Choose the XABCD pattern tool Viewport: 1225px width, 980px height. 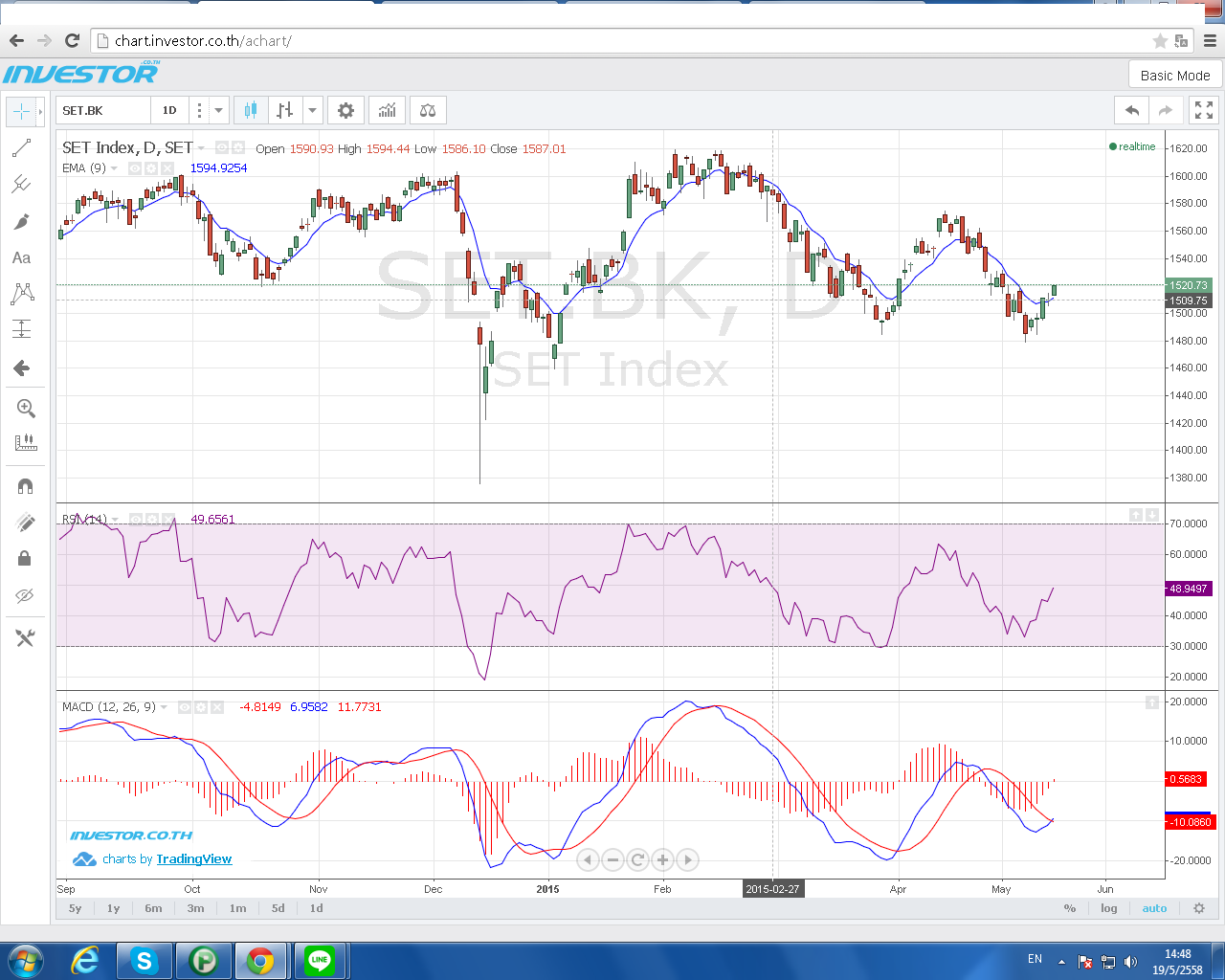(21, 293)
